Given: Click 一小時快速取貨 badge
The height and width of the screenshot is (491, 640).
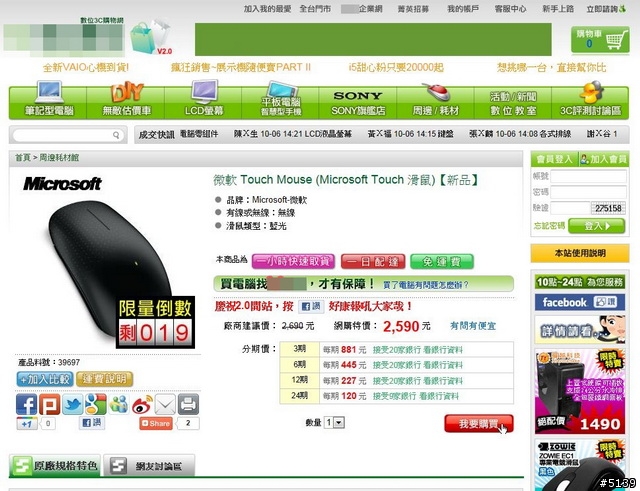Looking at the screenshot, I should coord(293,261).
